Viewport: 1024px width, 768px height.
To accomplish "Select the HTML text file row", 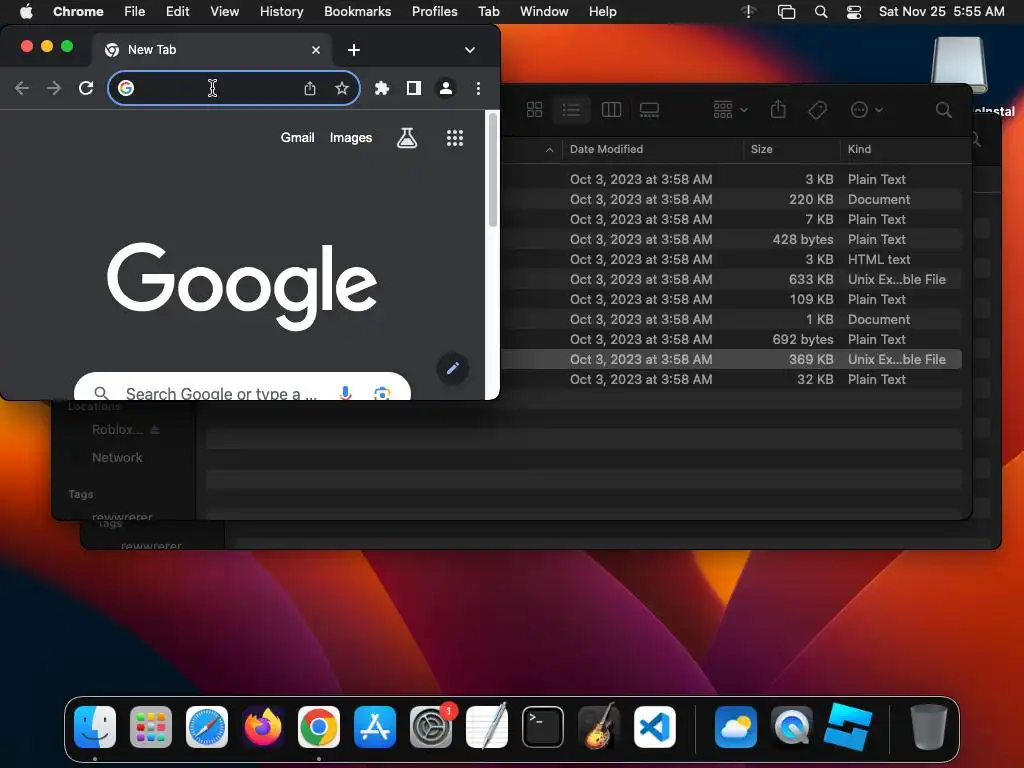I will pyautogui.click(x=730, y=259).
